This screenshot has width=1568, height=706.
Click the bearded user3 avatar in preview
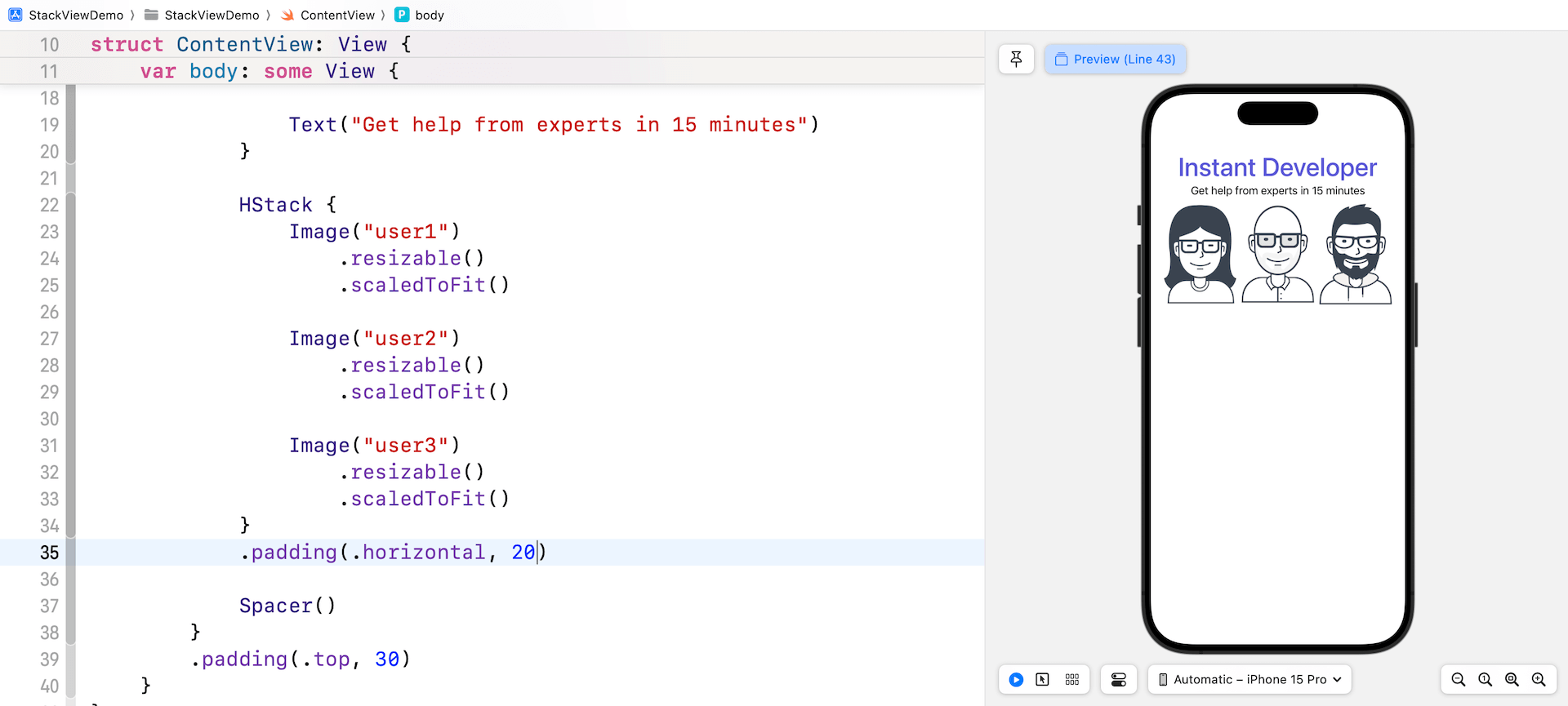[x=1355, y=255]
